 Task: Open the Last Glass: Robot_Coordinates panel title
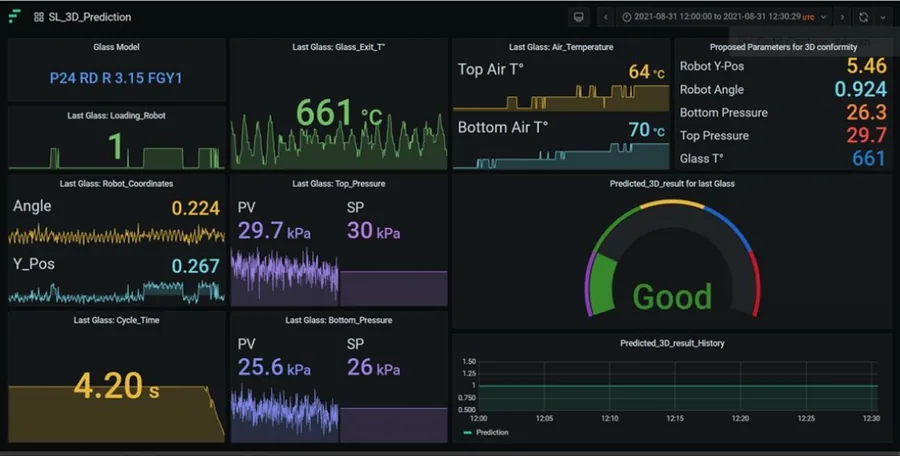point(117,184)
